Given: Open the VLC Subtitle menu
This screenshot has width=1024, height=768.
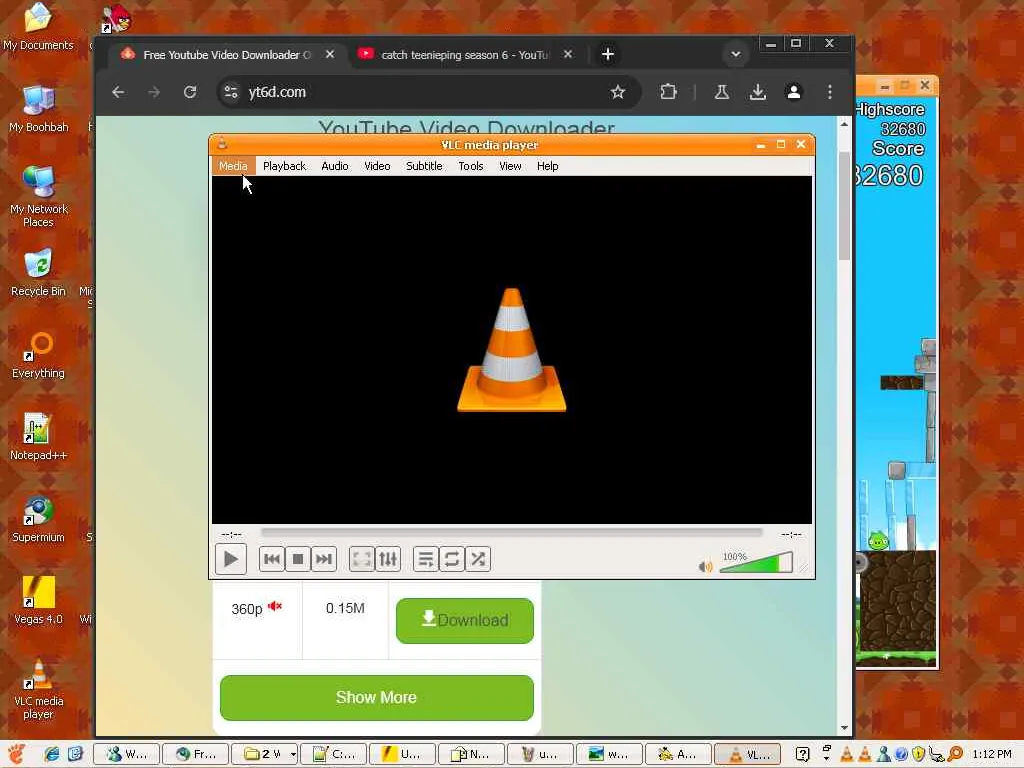Looking at the screenshot, I should pyautogui.click(x=424, y=166).
